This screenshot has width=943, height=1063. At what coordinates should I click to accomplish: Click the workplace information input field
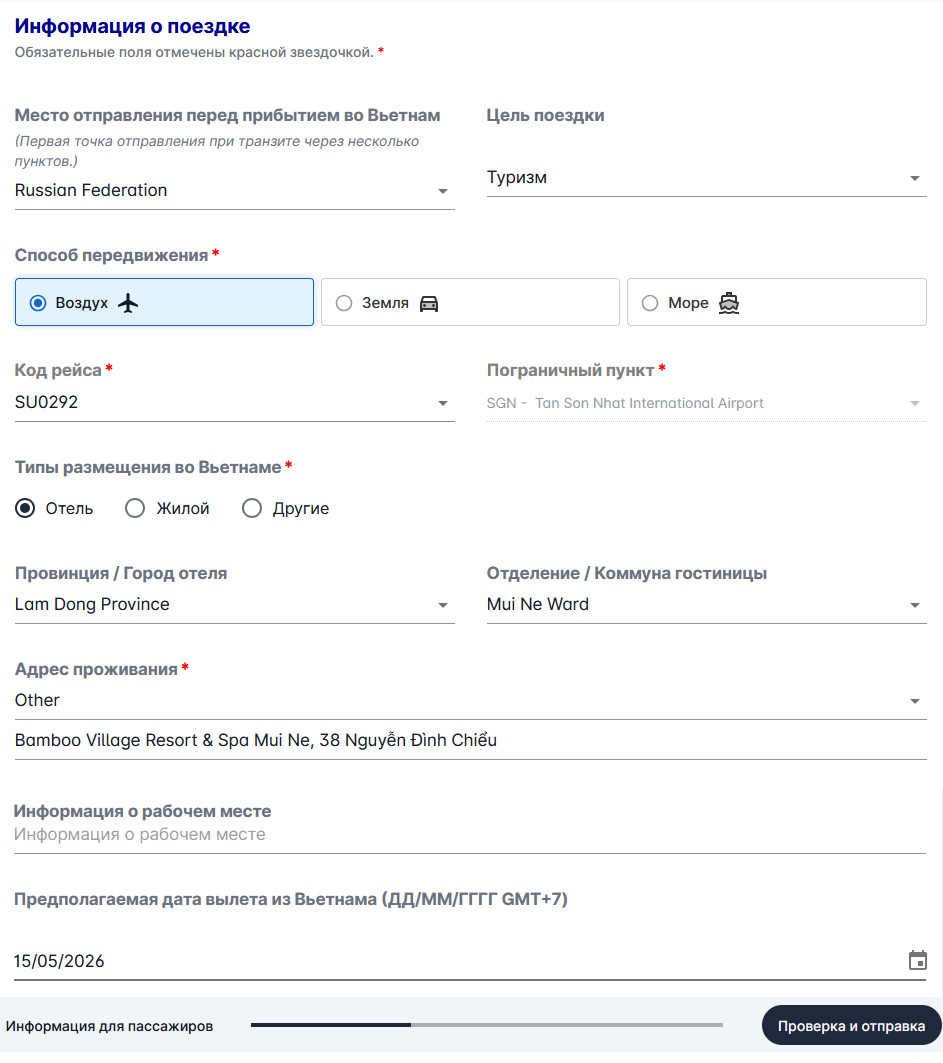470,835
